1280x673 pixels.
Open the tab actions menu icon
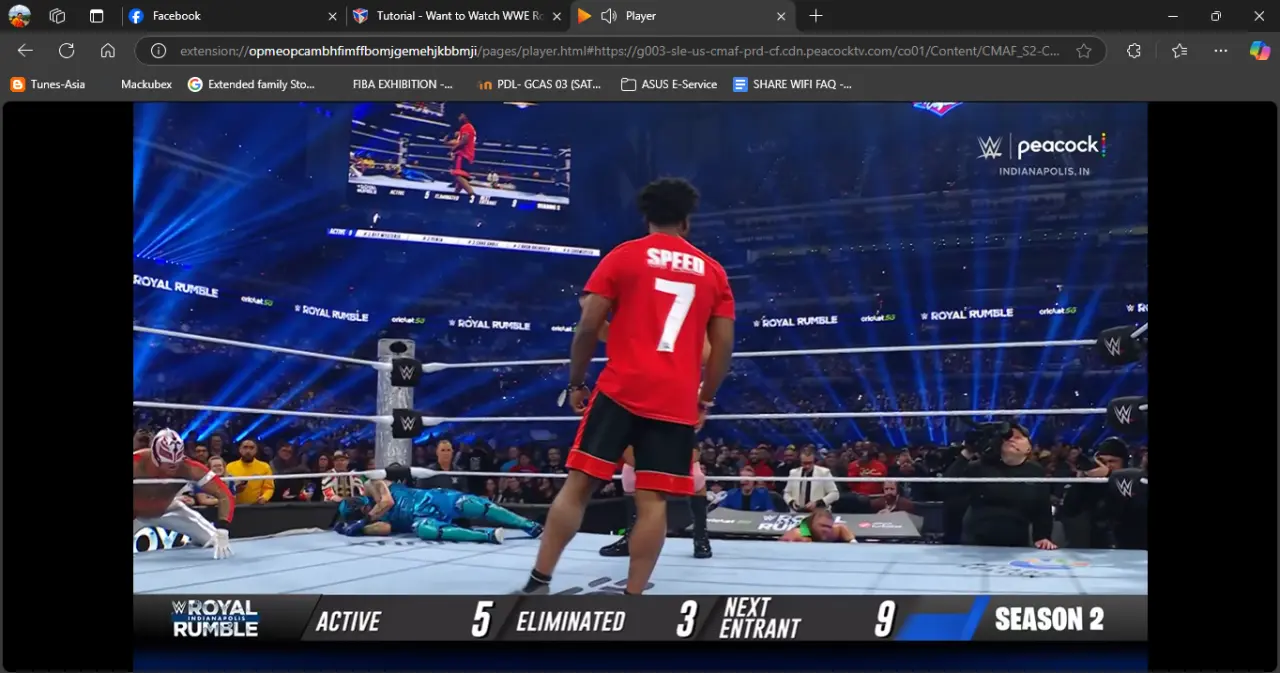click(96, 16)
